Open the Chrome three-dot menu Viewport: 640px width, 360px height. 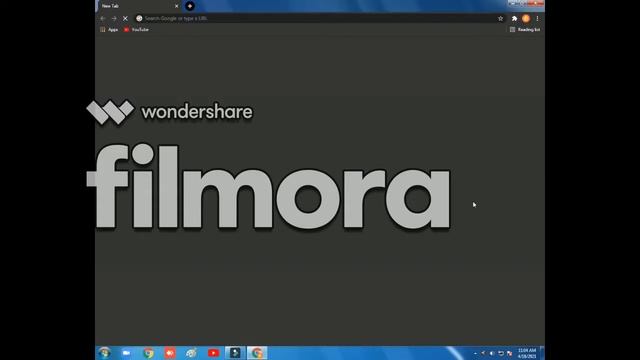[x=537, y=18]
